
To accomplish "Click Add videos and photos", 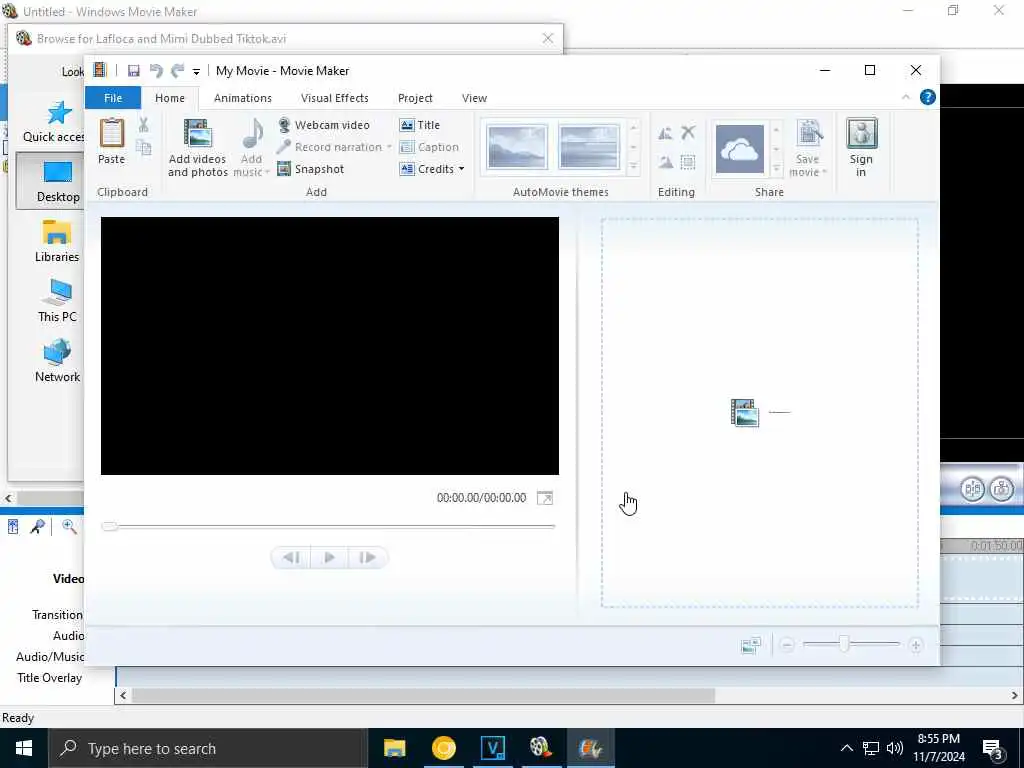I will tap(197, 148).
